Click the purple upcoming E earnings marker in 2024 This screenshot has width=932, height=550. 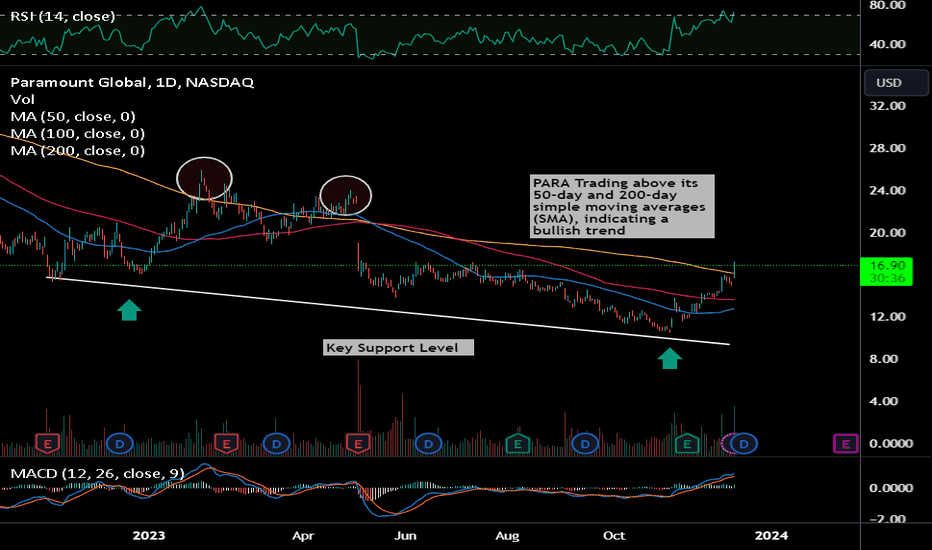coord(845,444)
